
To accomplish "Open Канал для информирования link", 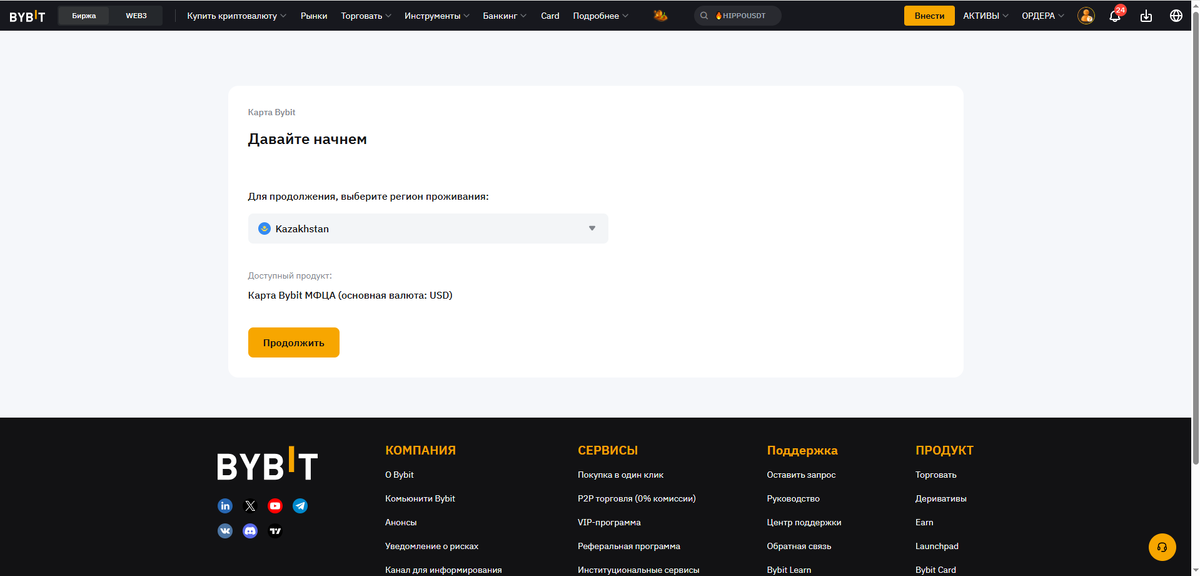I will click(443, 570).
